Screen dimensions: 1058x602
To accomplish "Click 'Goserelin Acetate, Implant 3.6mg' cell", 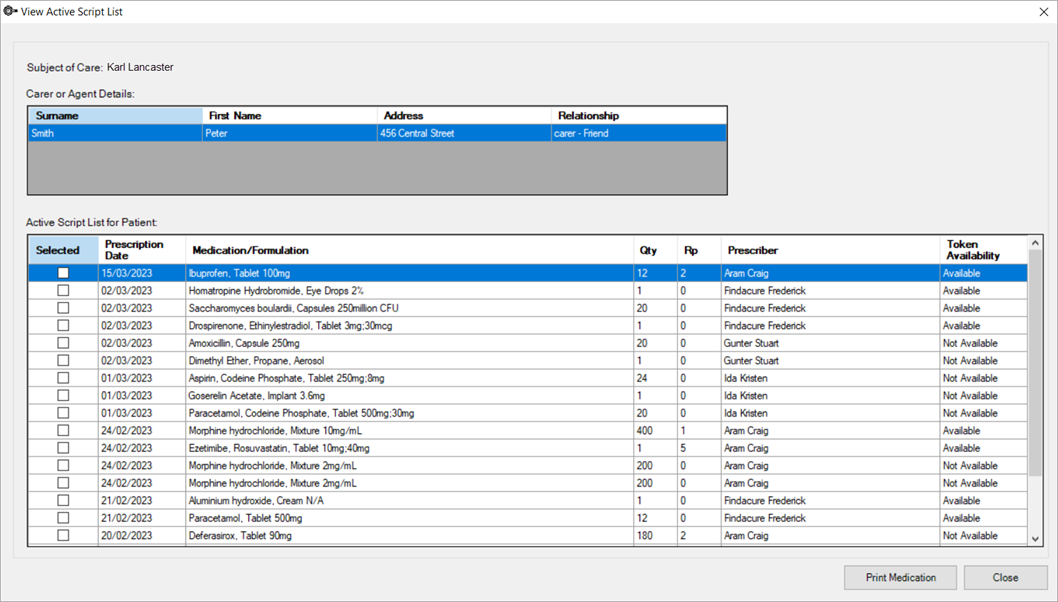I will (410, 395).
